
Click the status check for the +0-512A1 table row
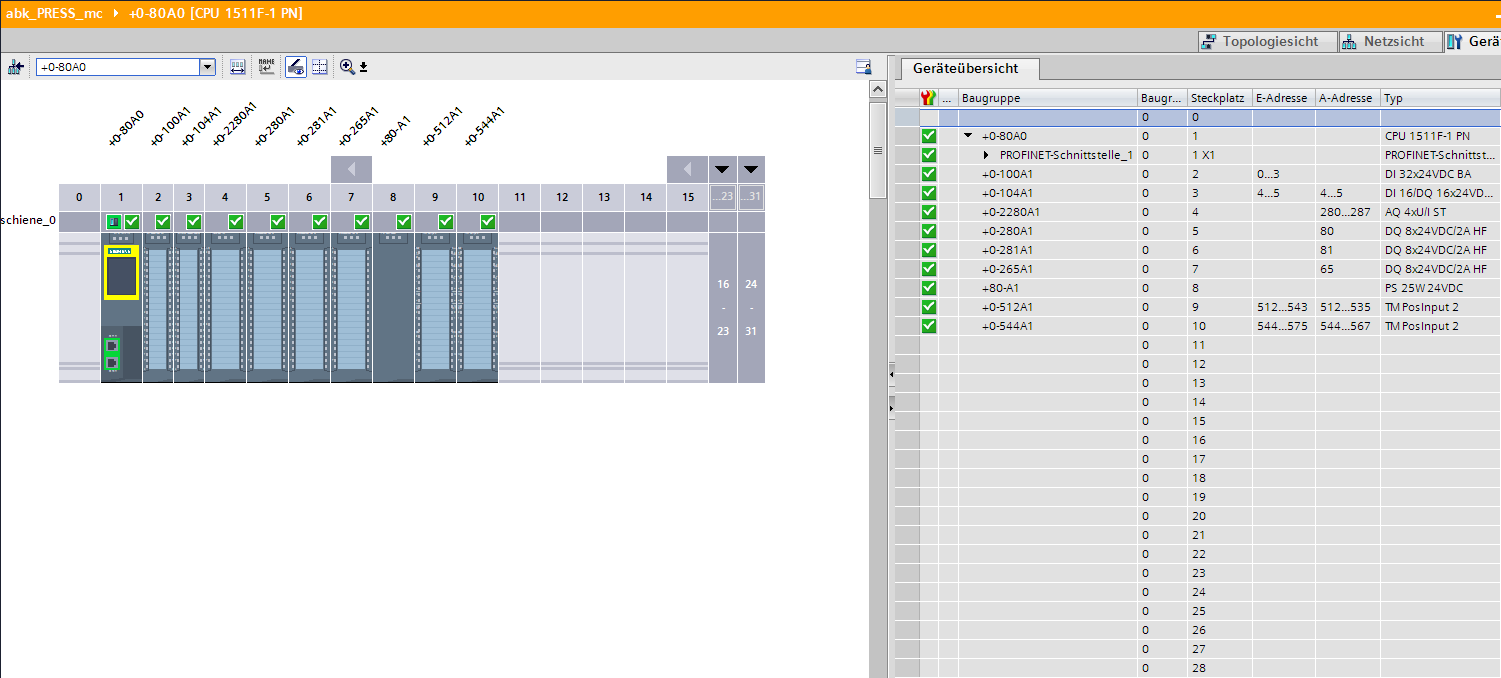(x=929, y=307)
